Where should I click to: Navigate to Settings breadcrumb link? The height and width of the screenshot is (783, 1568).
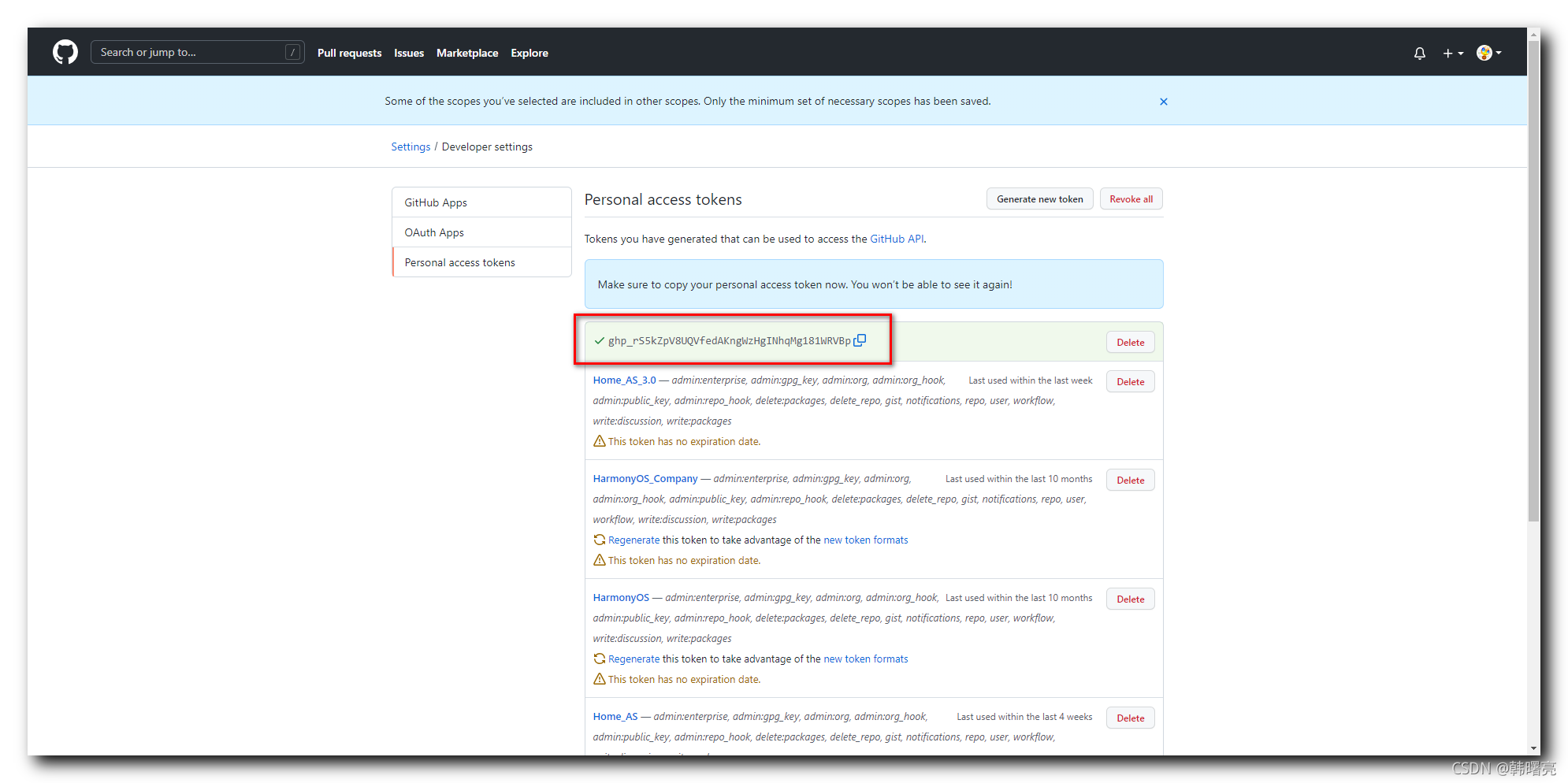411,147
